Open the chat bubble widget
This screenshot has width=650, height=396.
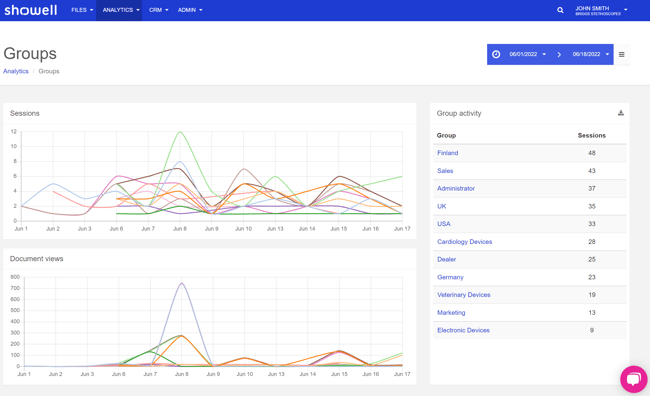pyautogui.click(x=633, y=379)
